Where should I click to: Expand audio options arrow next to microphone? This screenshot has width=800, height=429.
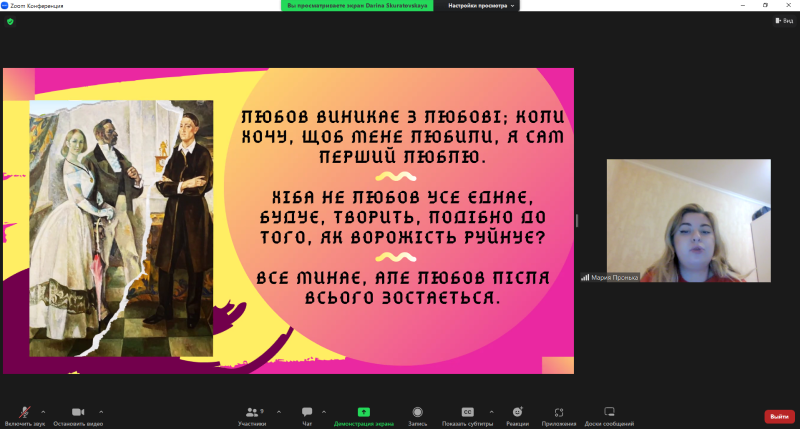(43, 412)
